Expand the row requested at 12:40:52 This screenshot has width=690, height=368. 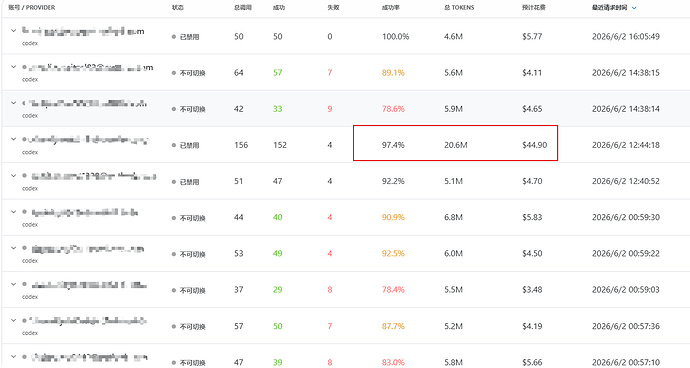(x=13, y=176)
